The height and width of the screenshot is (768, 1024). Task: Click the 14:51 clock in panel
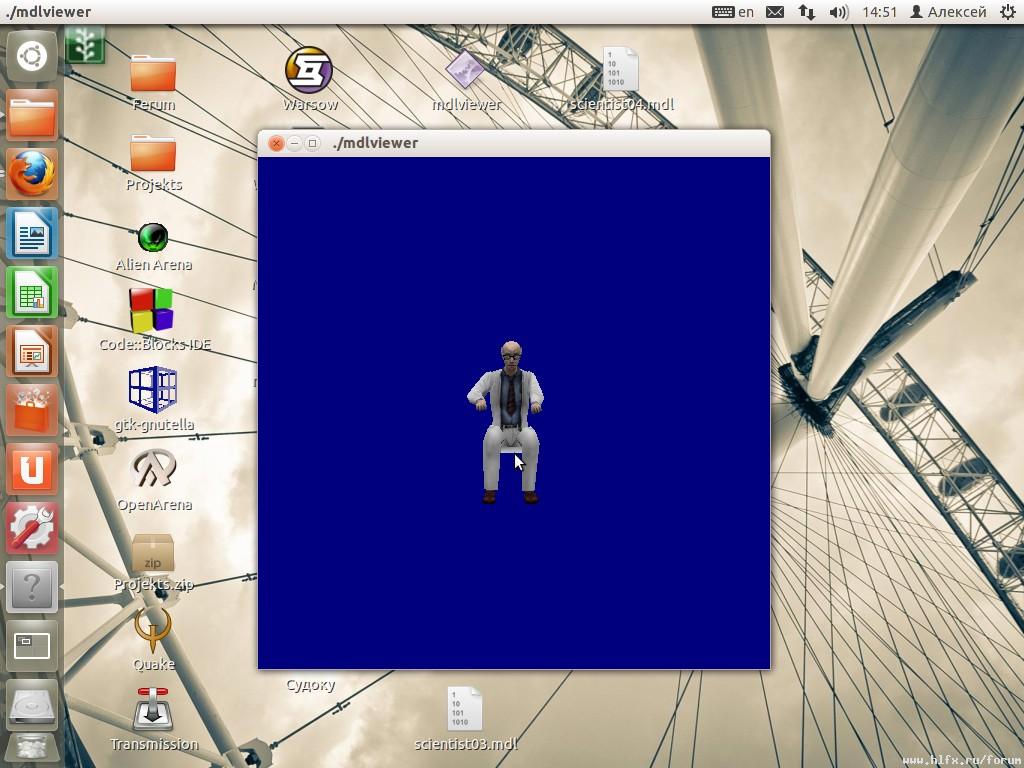coord(879,12)
